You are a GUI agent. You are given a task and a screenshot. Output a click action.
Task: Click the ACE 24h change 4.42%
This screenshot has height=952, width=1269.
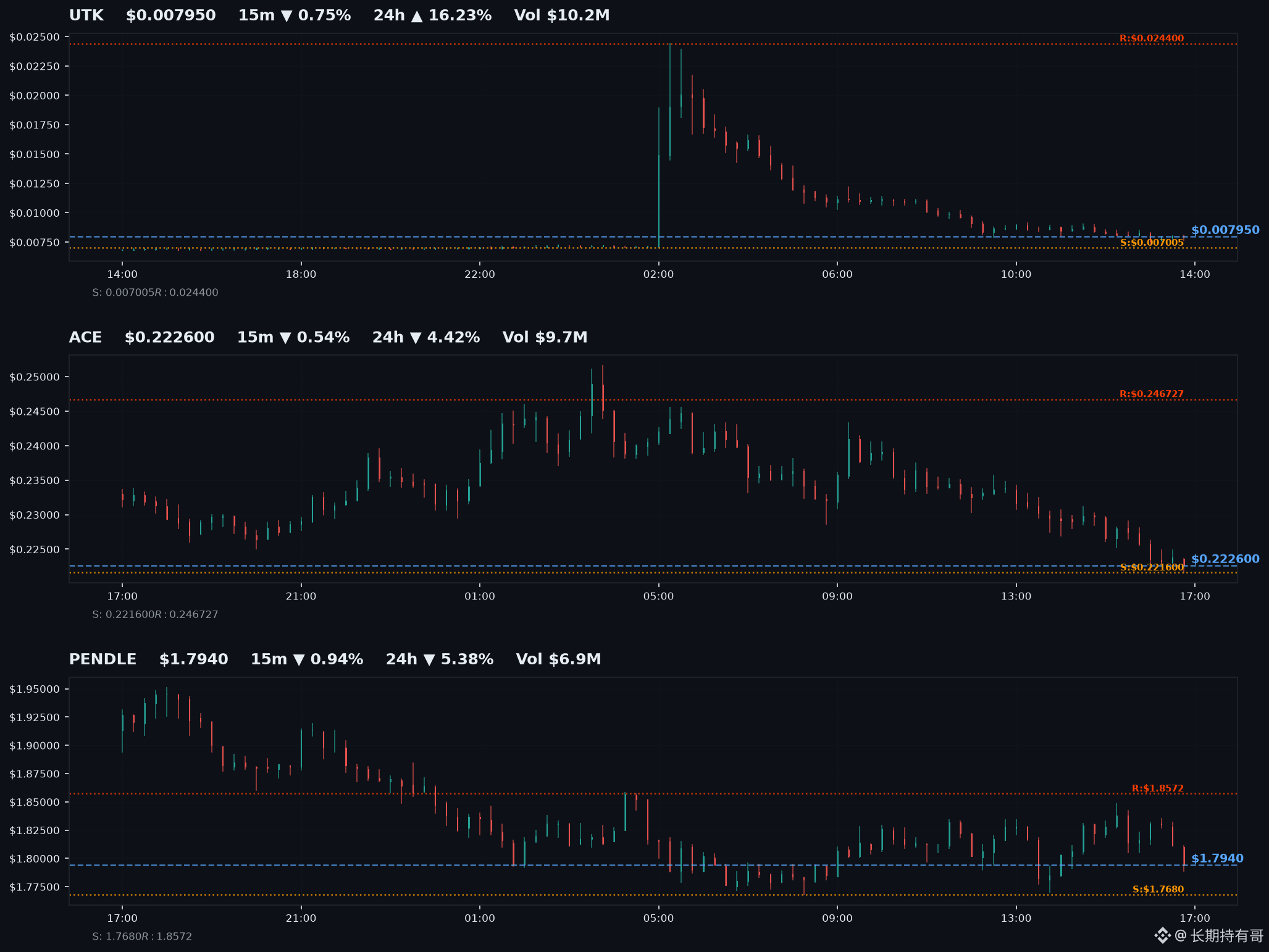(426, 338)
